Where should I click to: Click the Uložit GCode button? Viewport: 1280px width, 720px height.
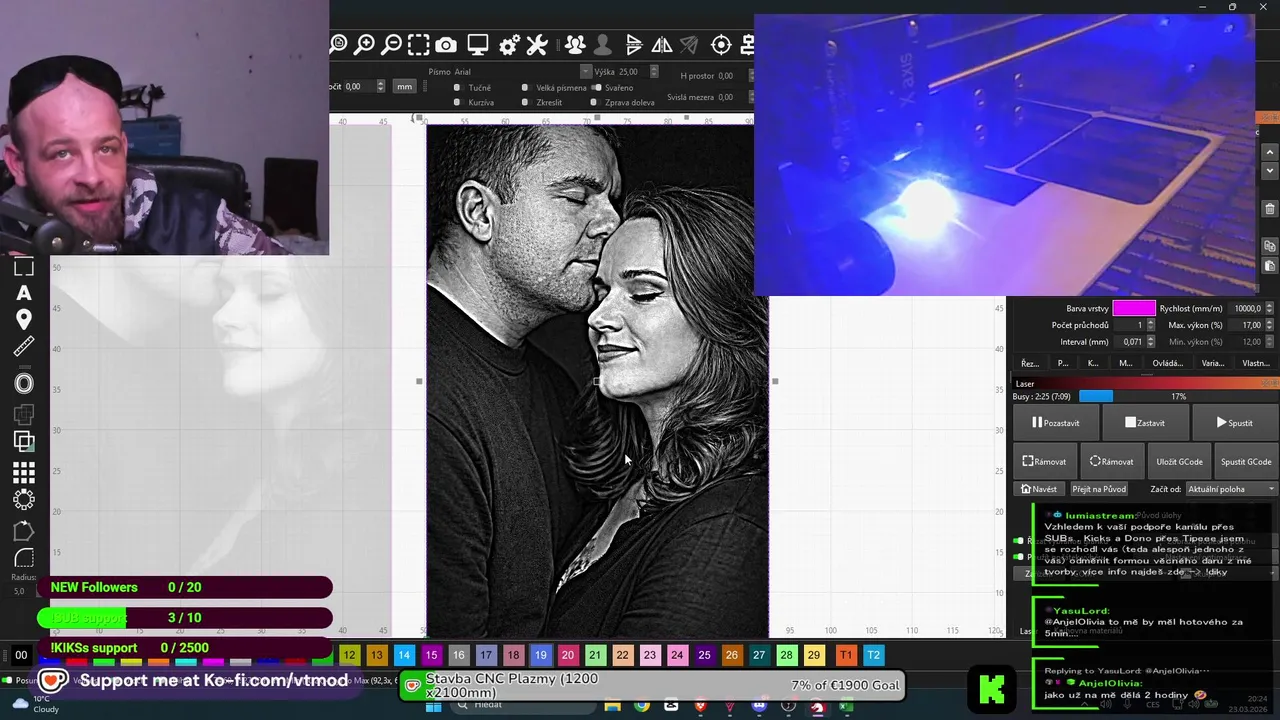coord(1179,462)
